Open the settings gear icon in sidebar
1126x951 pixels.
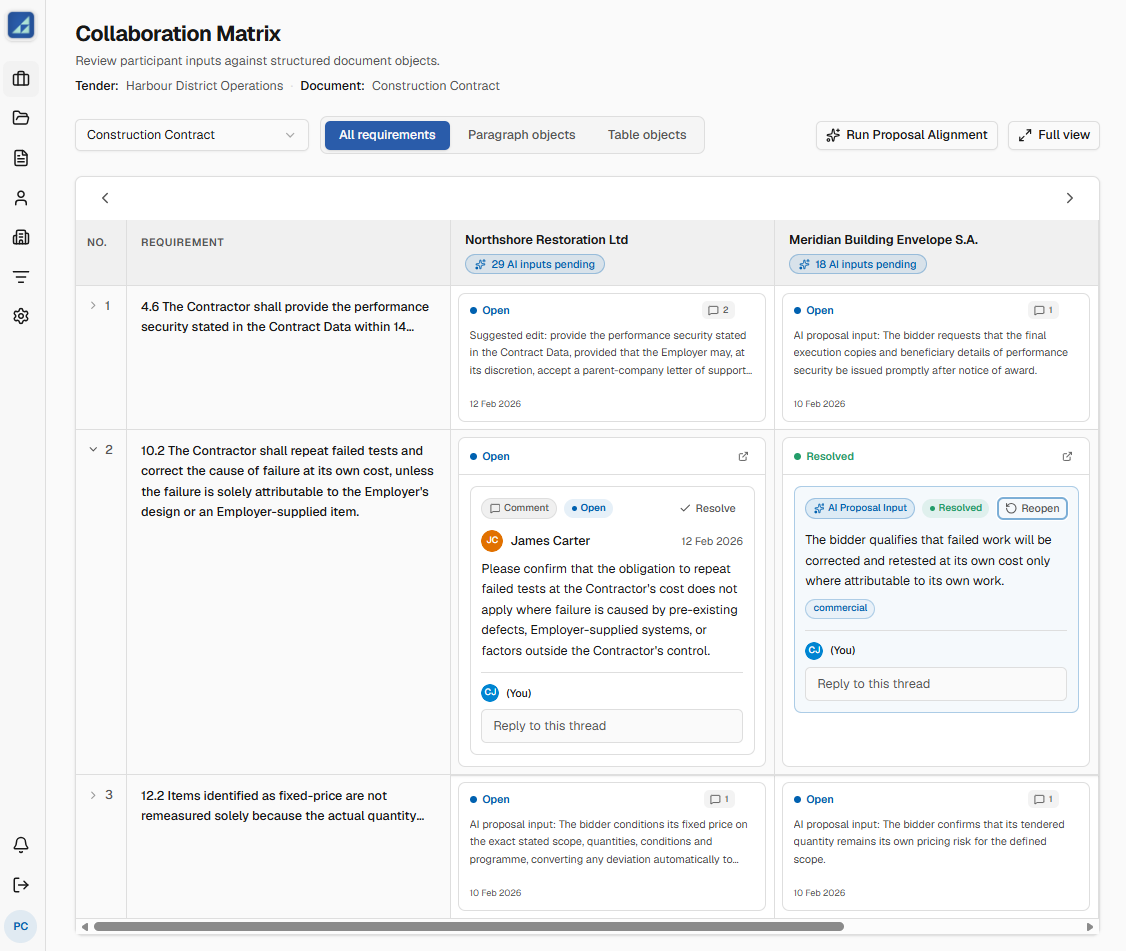pyautogui.click(x=21, y=316)
